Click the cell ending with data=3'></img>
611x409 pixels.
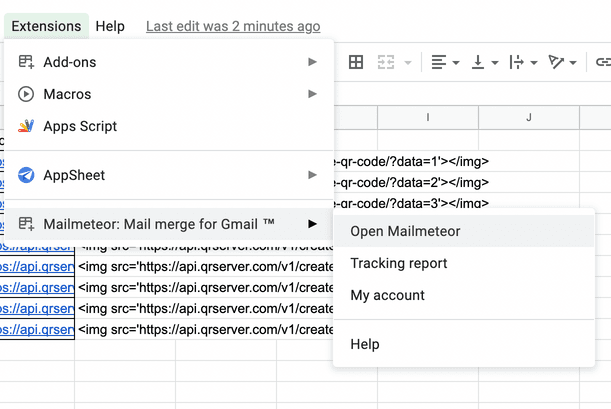pyautogui.click(x=411, y=203)
